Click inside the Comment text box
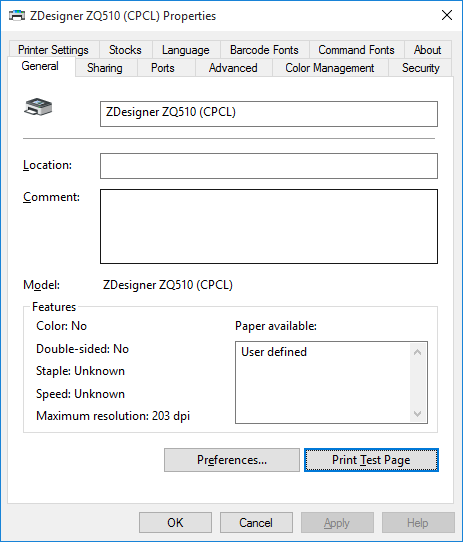This screenshot has width=463, height=542. [x=269, y=226]
